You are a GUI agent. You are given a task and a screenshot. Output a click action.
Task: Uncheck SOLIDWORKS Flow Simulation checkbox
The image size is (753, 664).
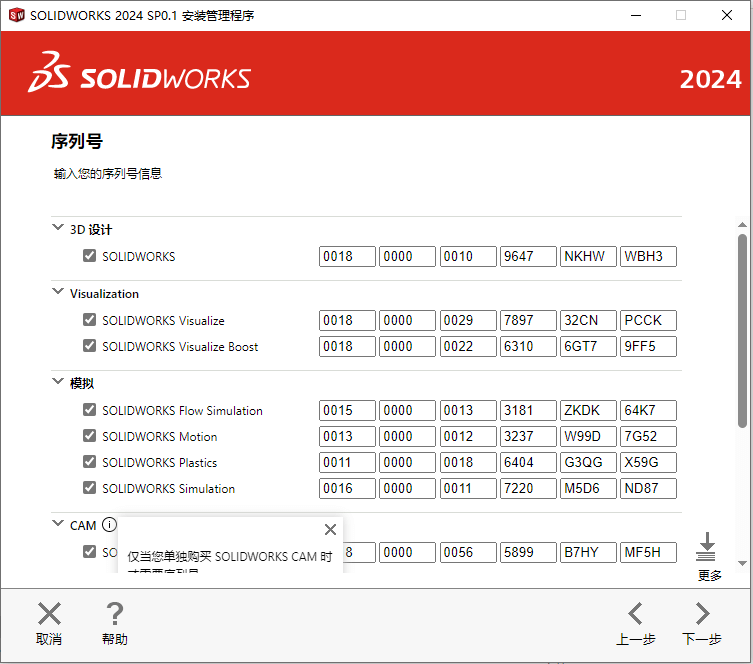pos(89,410)
